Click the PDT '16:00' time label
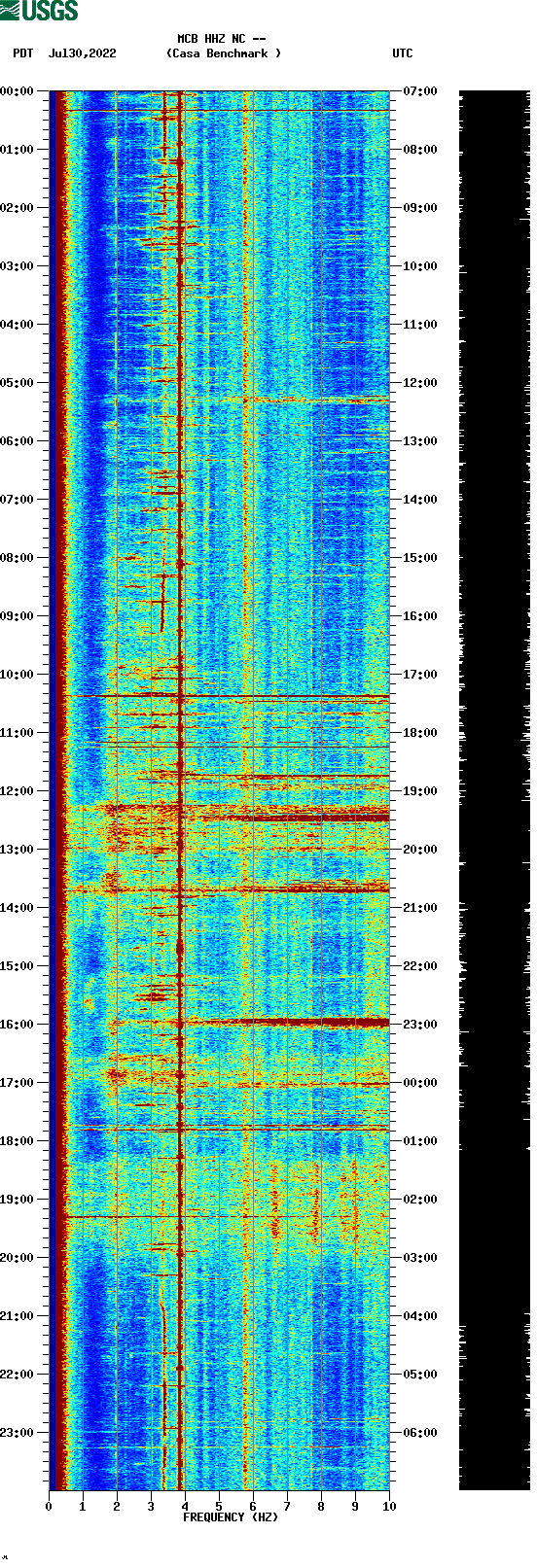Viewport: 537px width, 1568px height. [x=17, y=1025]
